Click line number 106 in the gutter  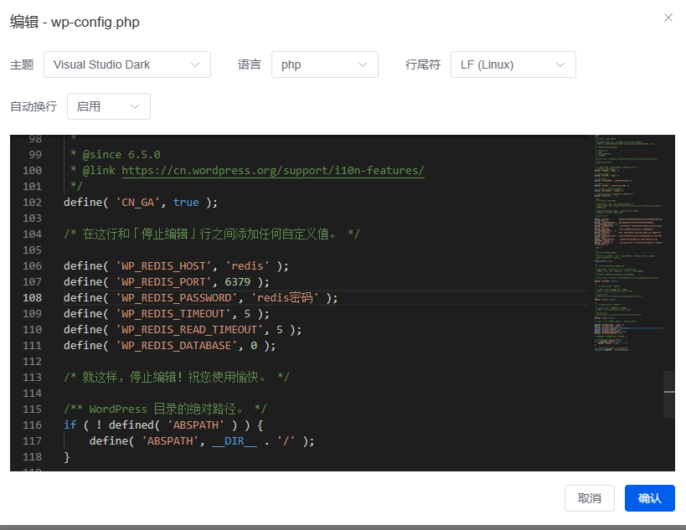pos(33,266)
